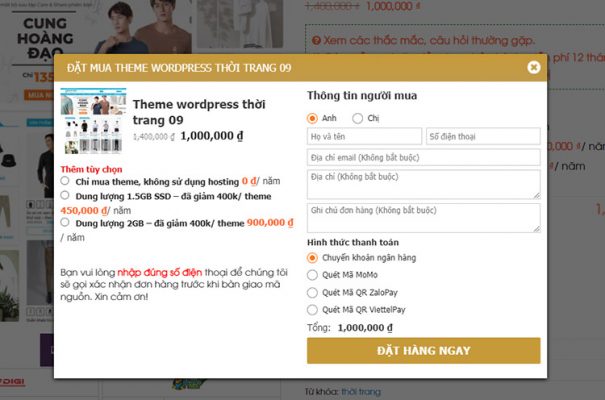Click the theme product thumbnail image

(x=92, y=119)
